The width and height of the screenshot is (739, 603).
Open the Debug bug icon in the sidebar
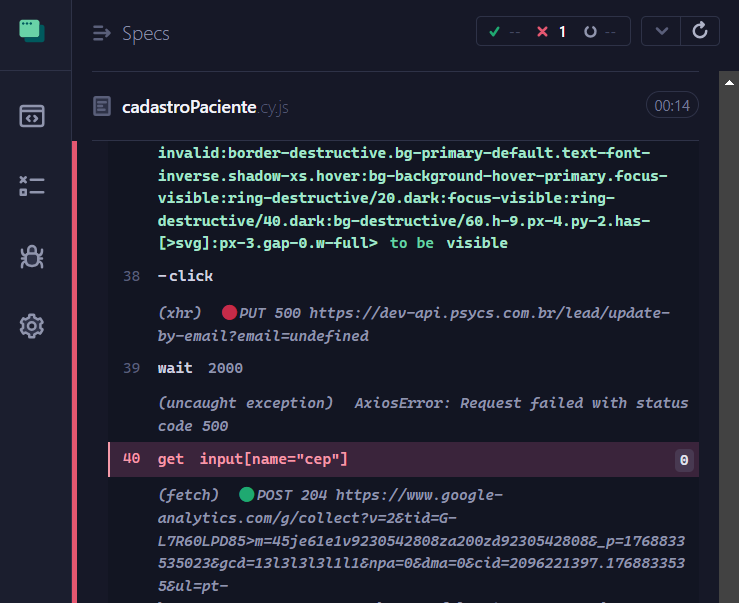pos(32,256)
